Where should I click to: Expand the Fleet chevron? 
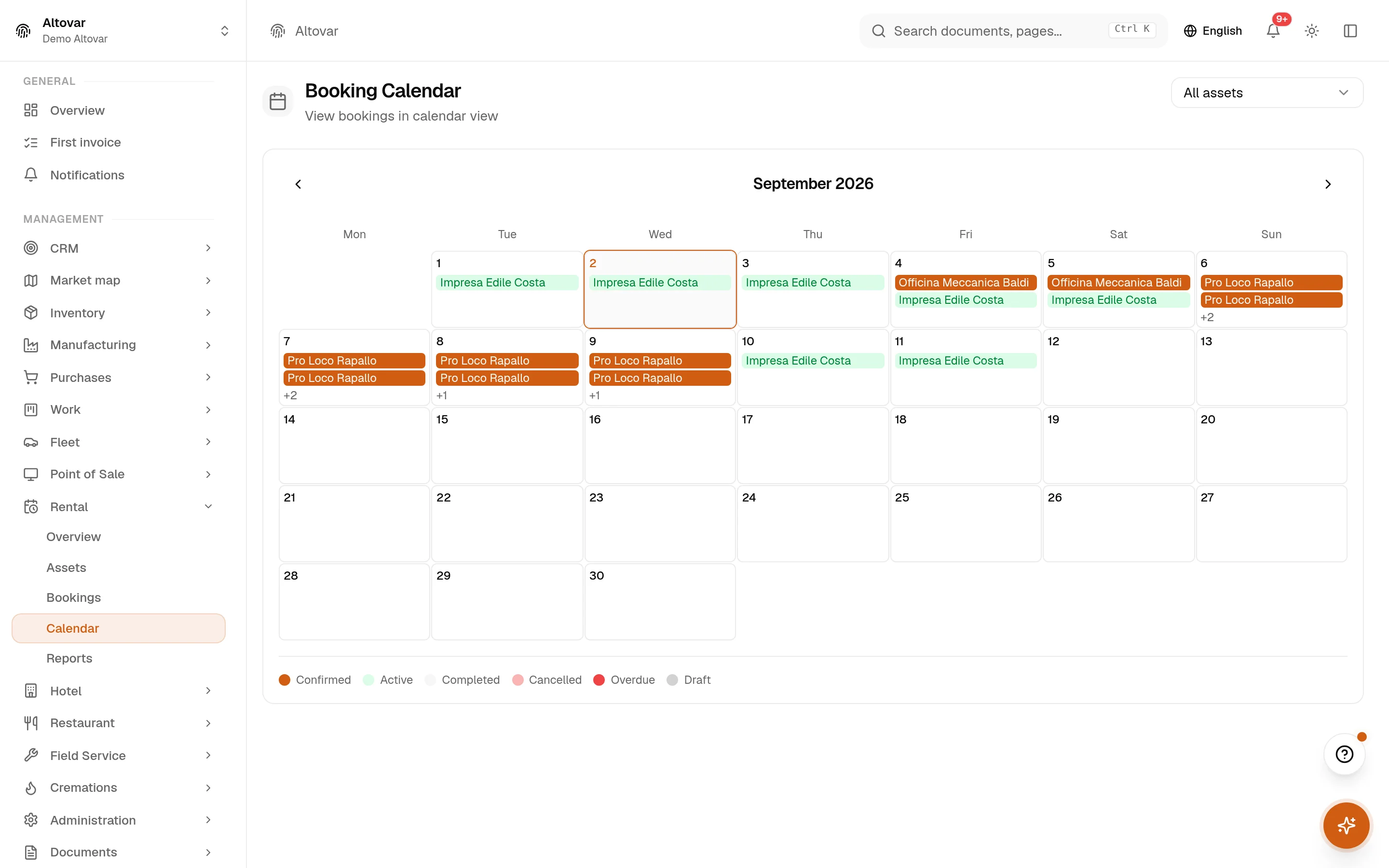tap(208, 442)
